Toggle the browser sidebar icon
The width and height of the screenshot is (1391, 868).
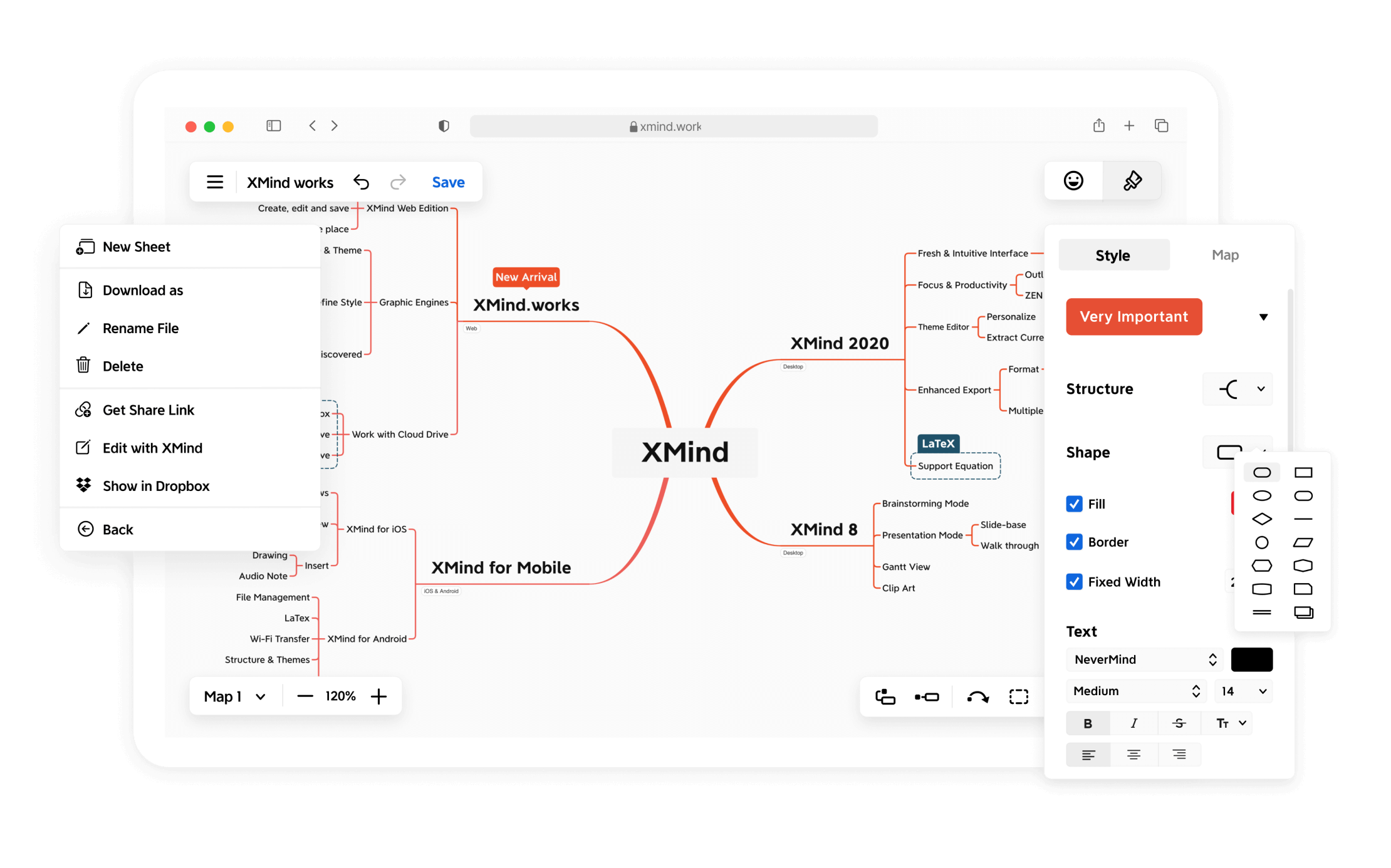click(x=274, y=126)
